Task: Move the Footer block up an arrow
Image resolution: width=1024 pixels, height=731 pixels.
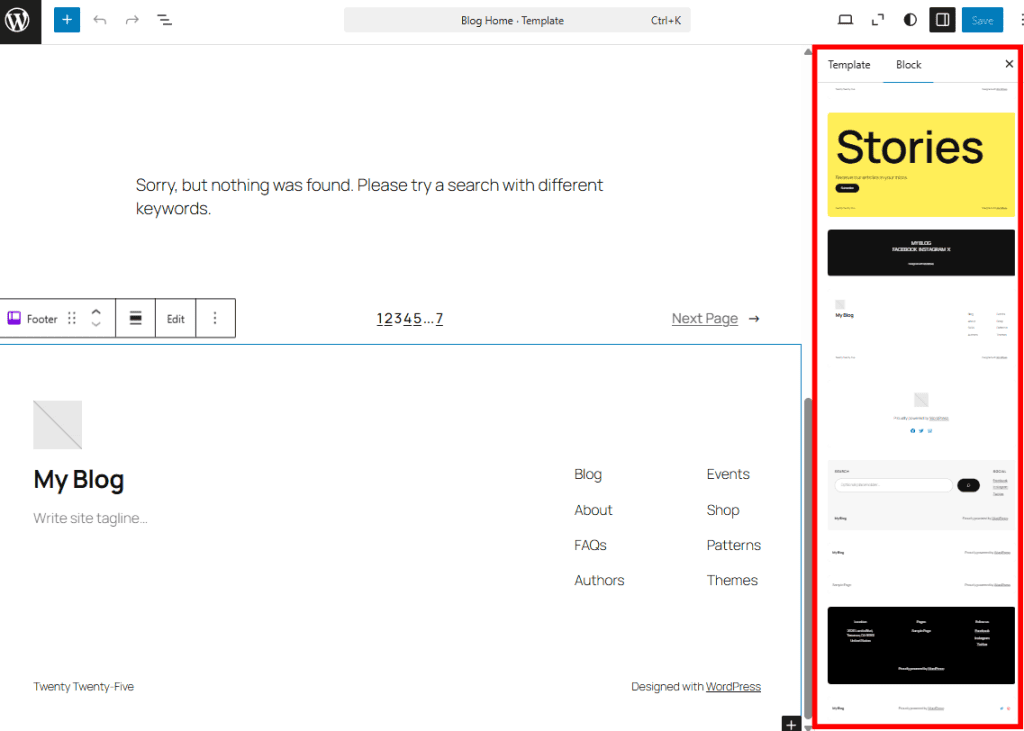Action: point(96,311)
